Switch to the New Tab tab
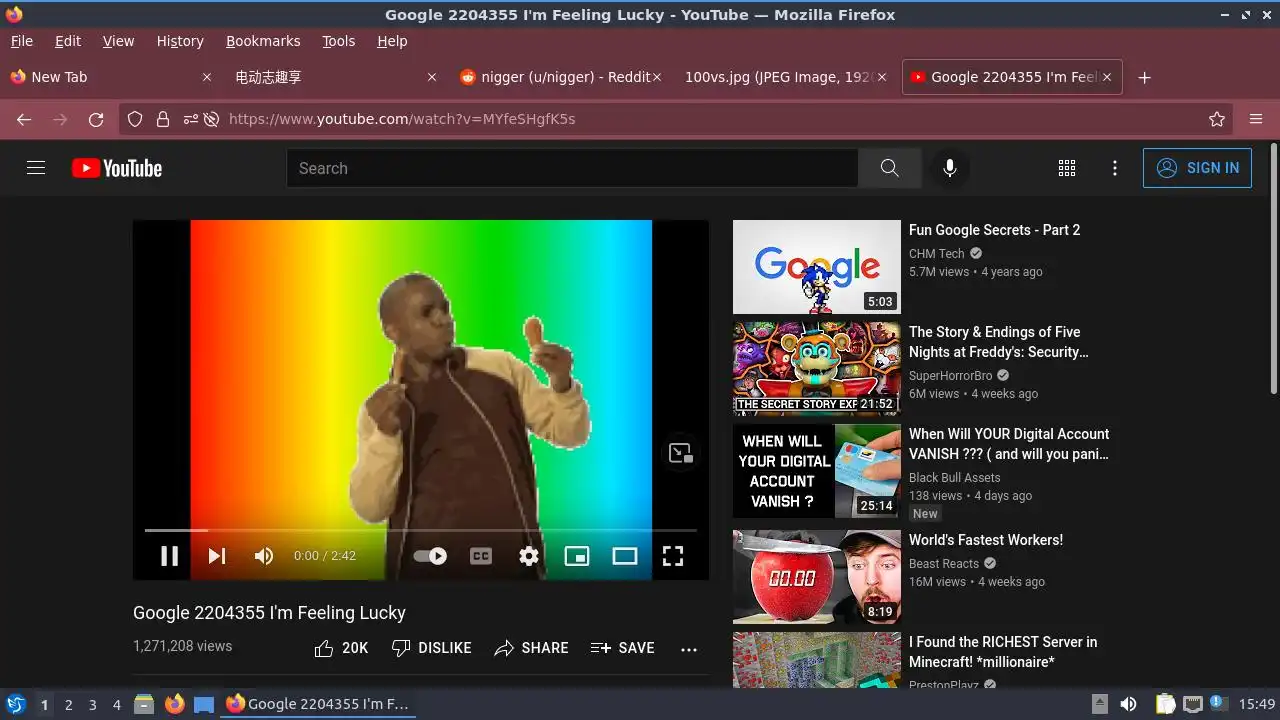The height and width of the screenshot is (720, 1280). coord(110,77)
